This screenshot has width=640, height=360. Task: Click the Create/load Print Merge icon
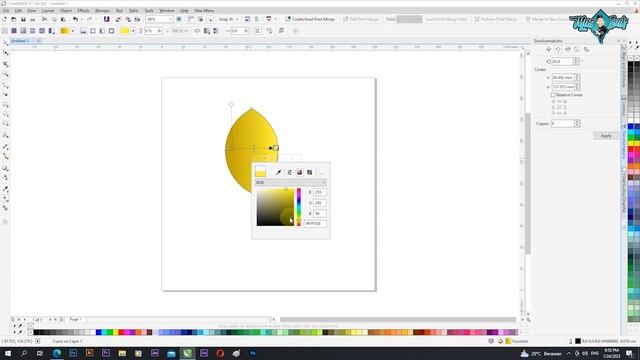[x=288, y=19]
